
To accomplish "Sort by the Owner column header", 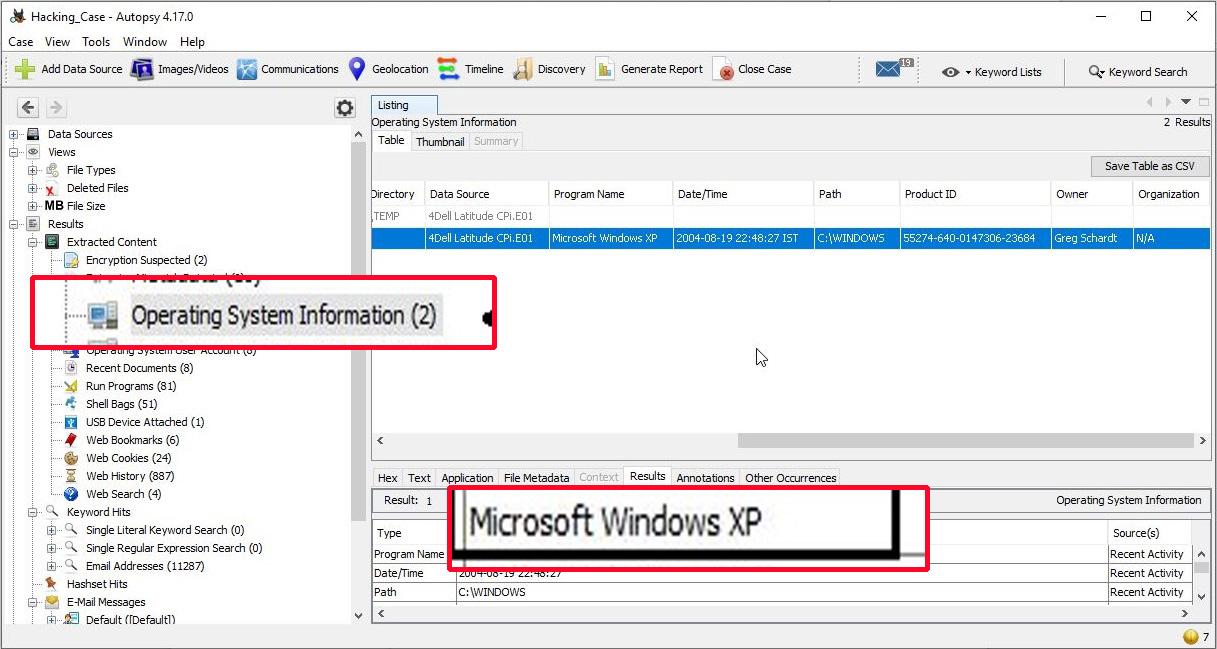I will tap(1091, 194).
